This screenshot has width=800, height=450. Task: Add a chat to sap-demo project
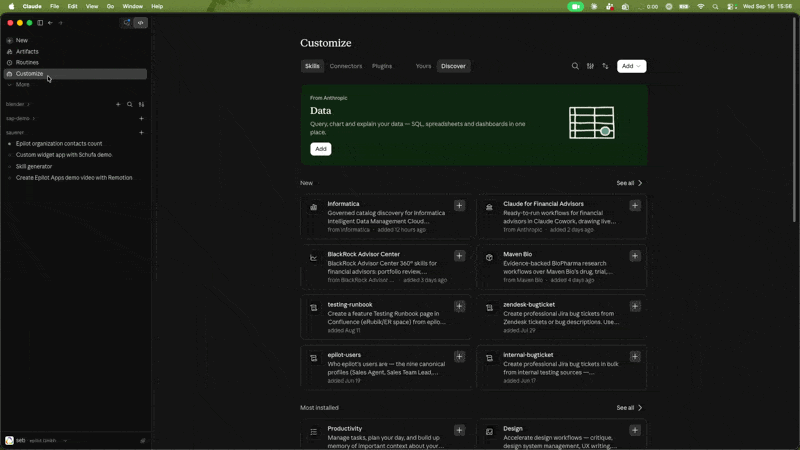141,118
